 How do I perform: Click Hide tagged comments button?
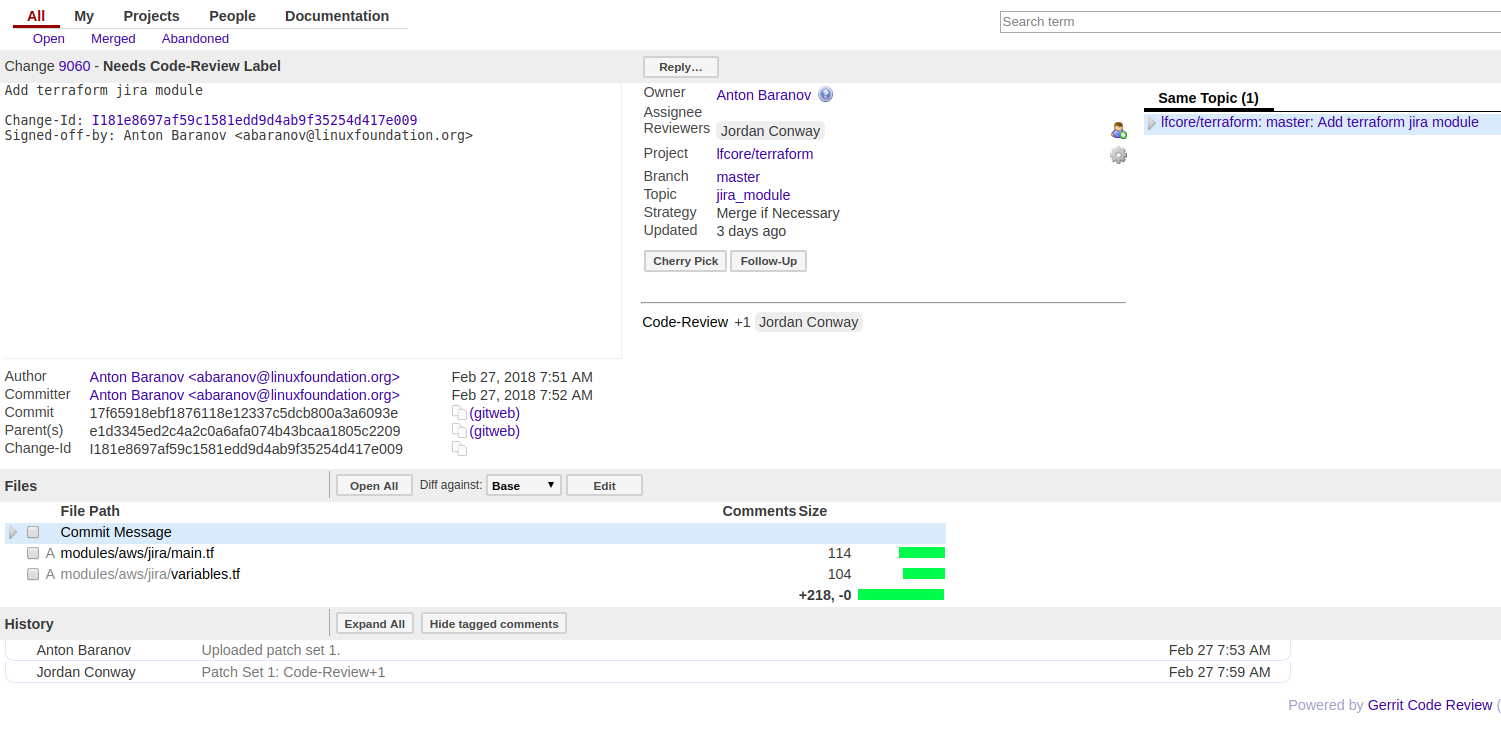coord(494,624)
